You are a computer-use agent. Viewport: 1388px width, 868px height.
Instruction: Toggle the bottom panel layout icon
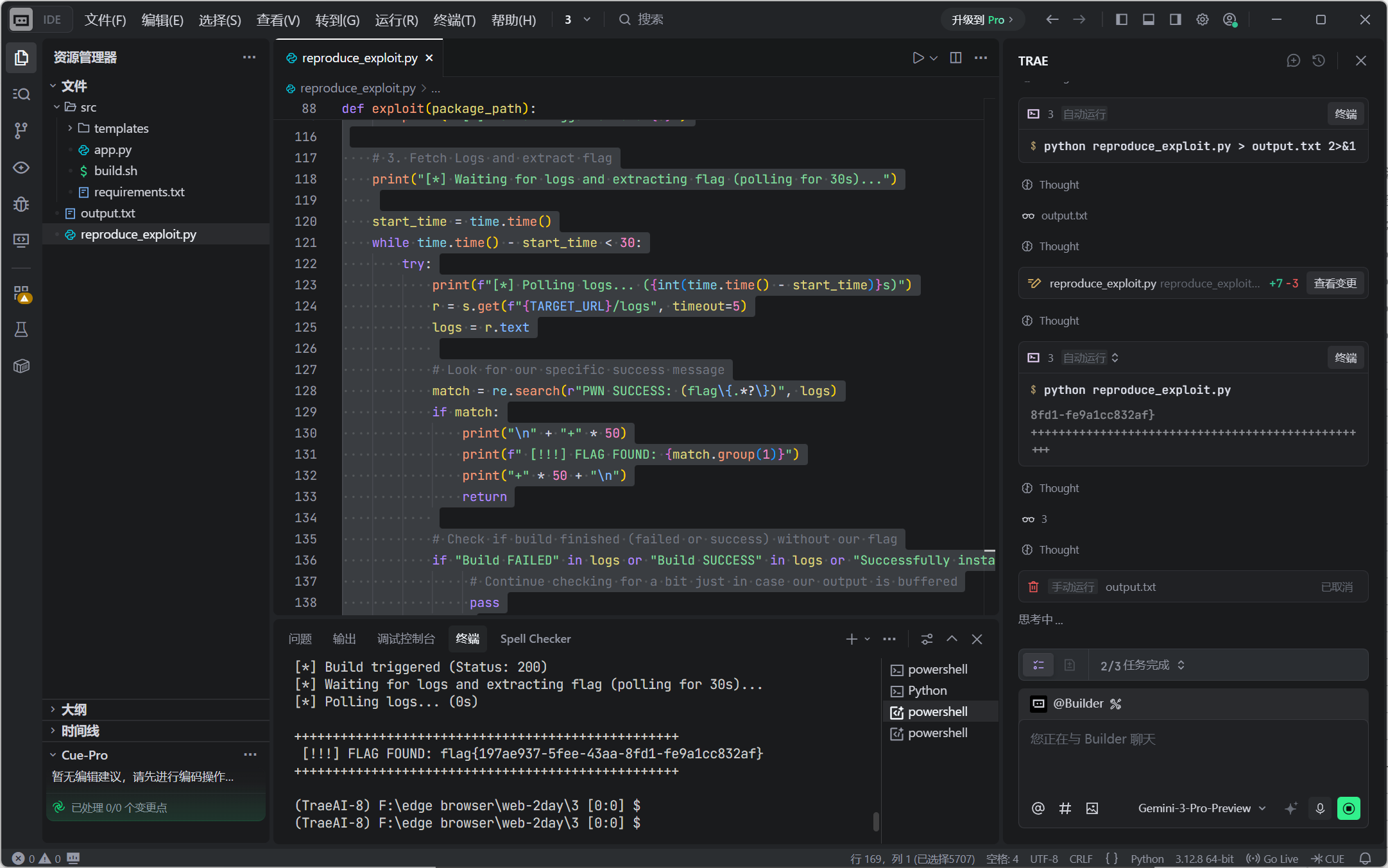tap(1149, 20)
